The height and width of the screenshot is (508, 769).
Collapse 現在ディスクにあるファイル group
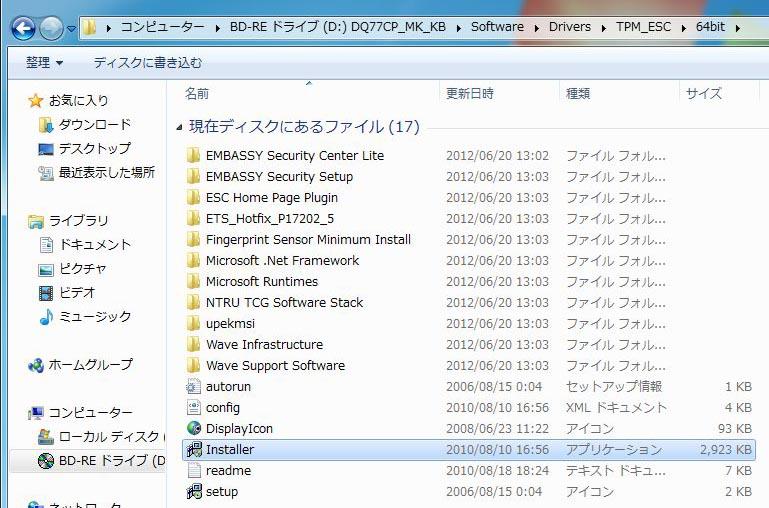point(179,127)
